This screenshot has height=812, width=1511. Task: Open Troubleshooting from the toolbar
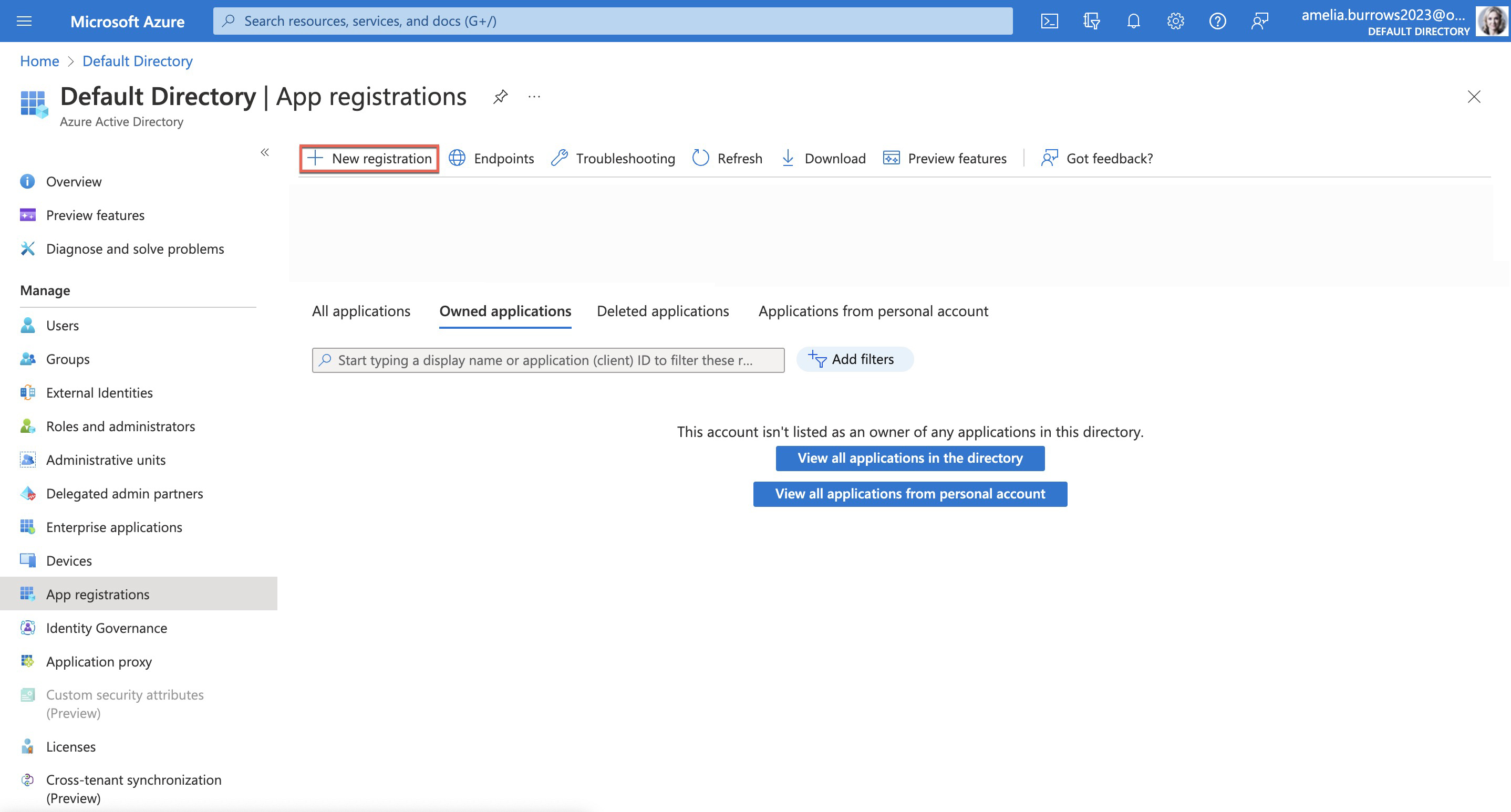click(x=614, y=158)
